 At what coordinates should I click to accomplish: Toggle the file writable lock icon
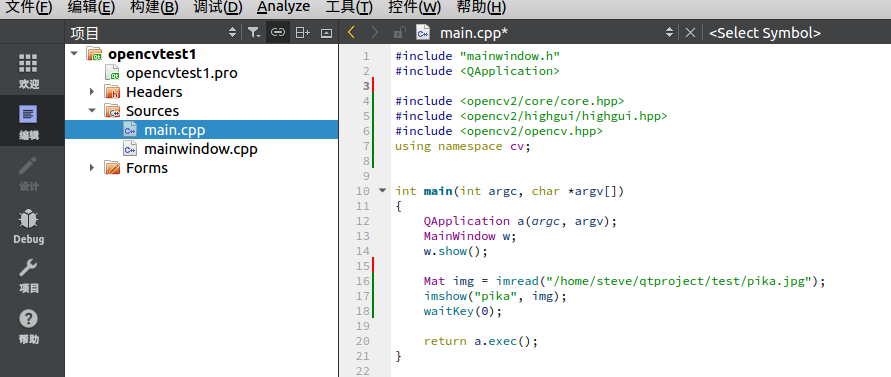(x=399, y=32)
